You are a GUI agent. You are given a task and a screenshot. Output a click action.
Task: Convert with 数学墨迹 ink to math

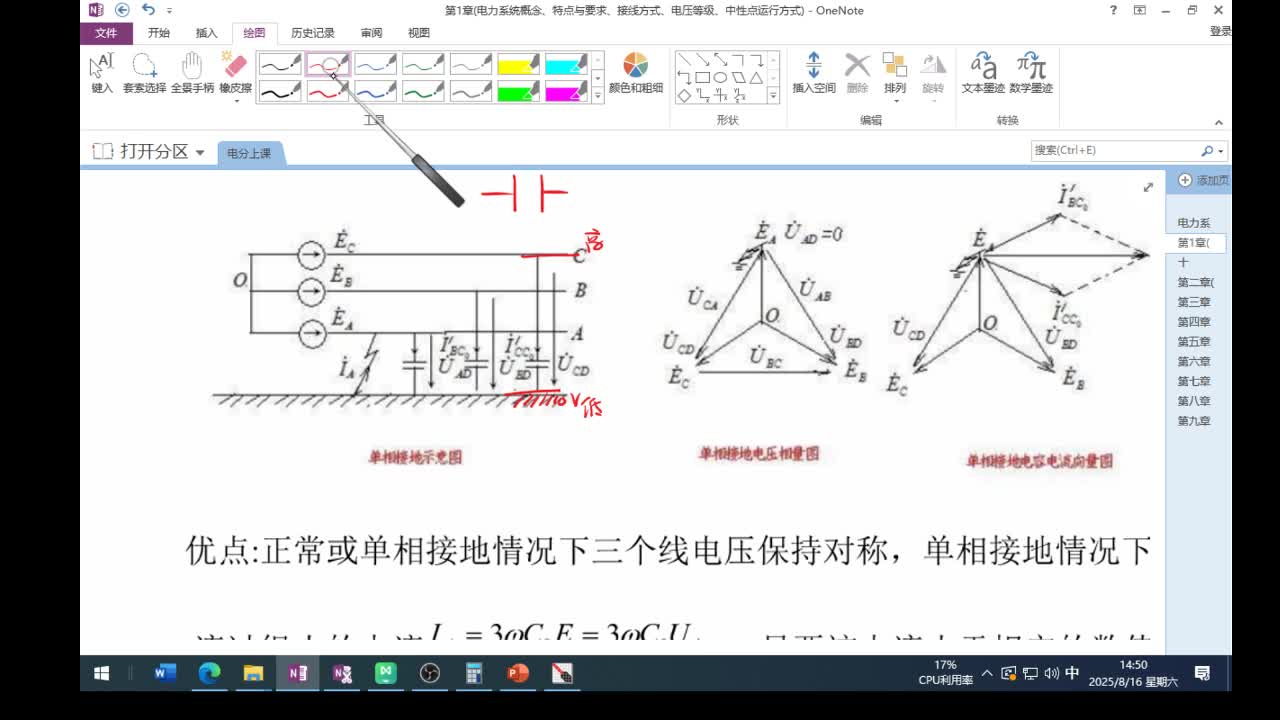tap(1031, 74)
